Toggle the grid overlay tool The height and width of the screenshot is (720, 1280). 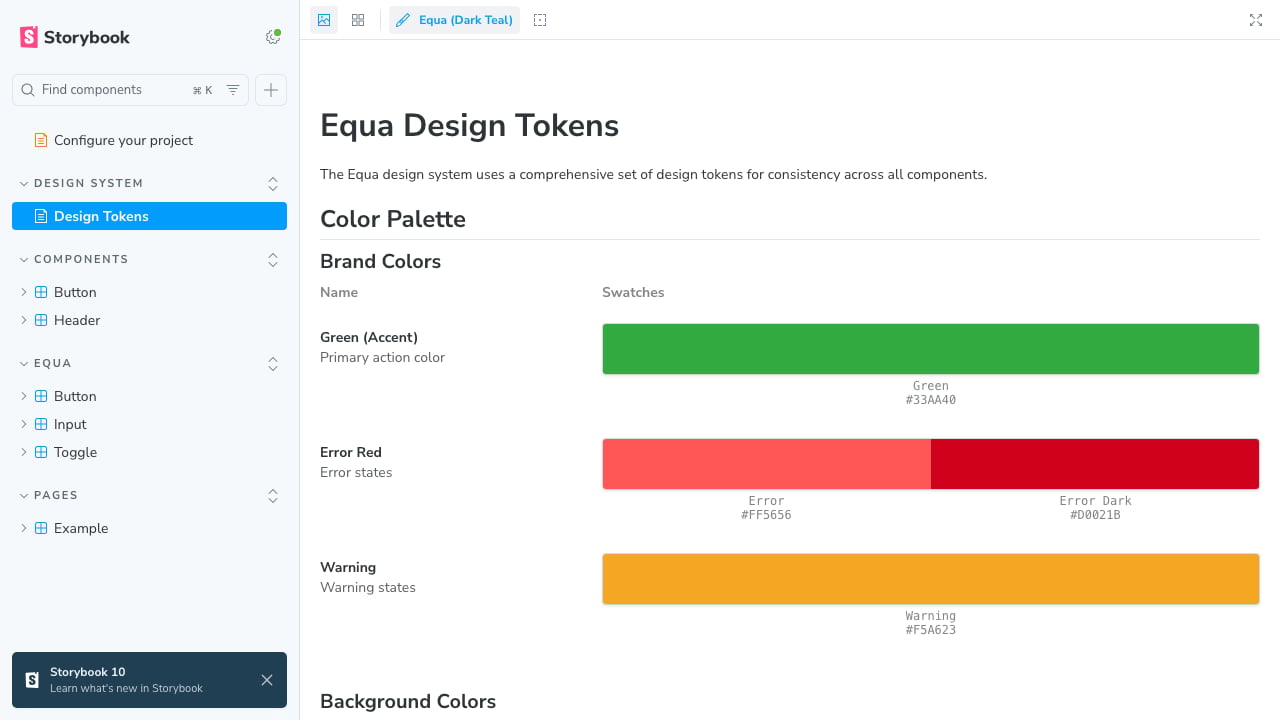pyautogui.click(x=358, y=20)
